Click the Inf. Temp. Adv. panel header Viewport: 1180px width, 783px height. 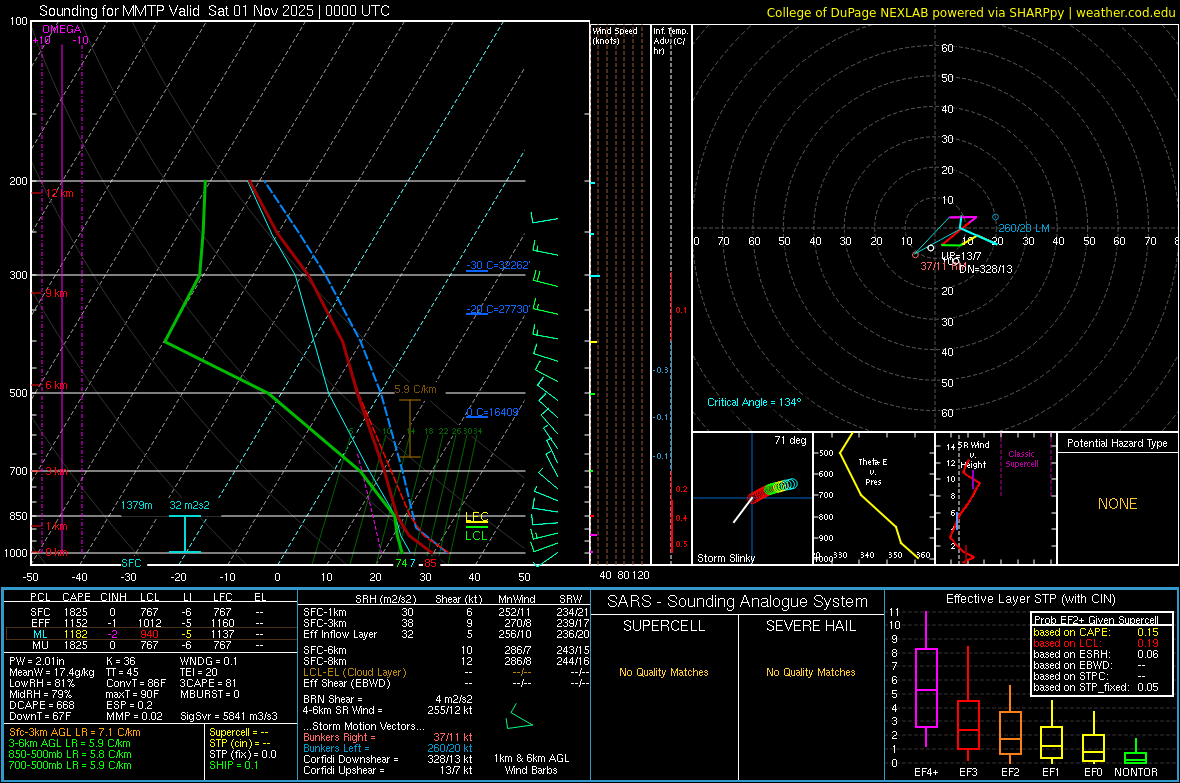point(670,41)
